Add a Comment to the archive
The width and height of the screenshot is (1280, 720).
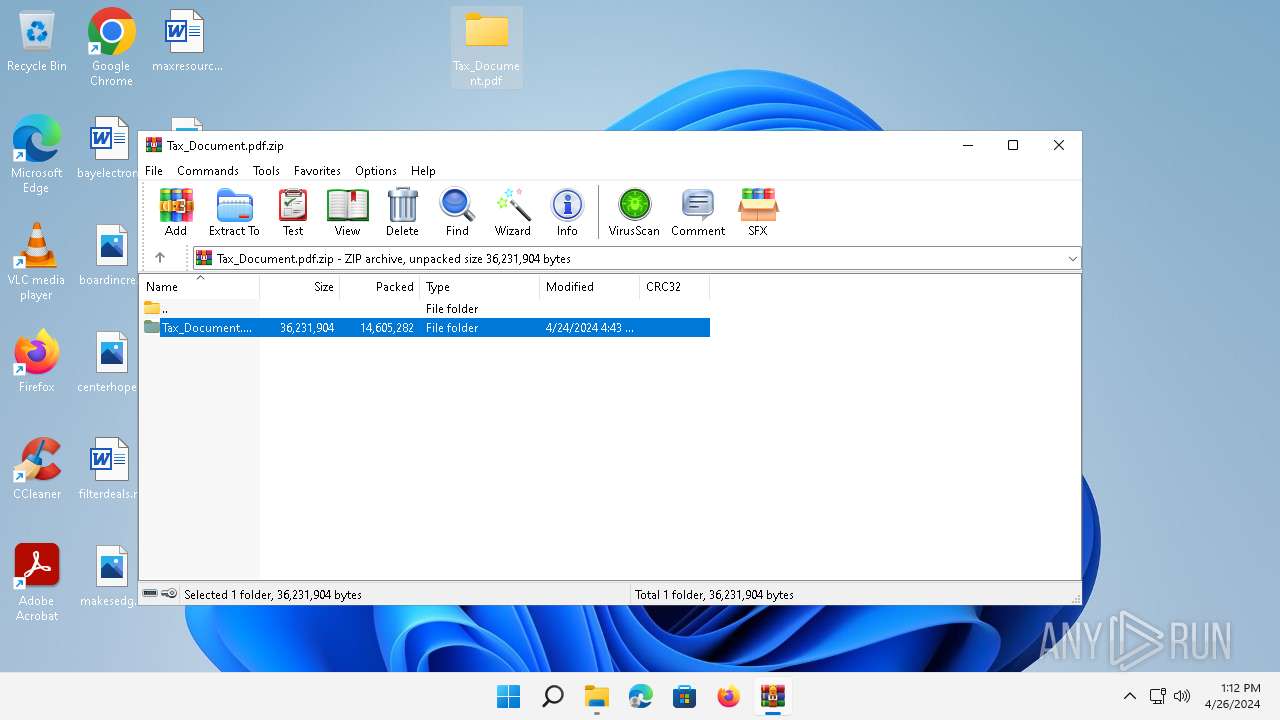click(698, 212)
